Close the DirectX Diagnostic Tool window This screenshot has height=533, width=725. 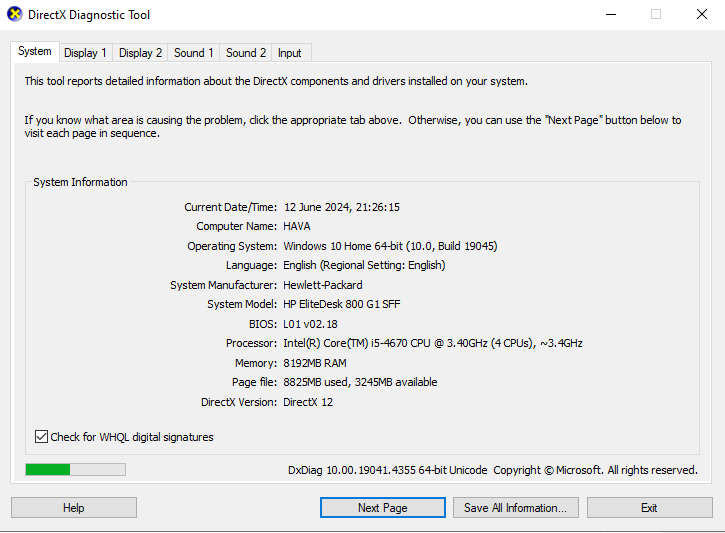[702, 14]
